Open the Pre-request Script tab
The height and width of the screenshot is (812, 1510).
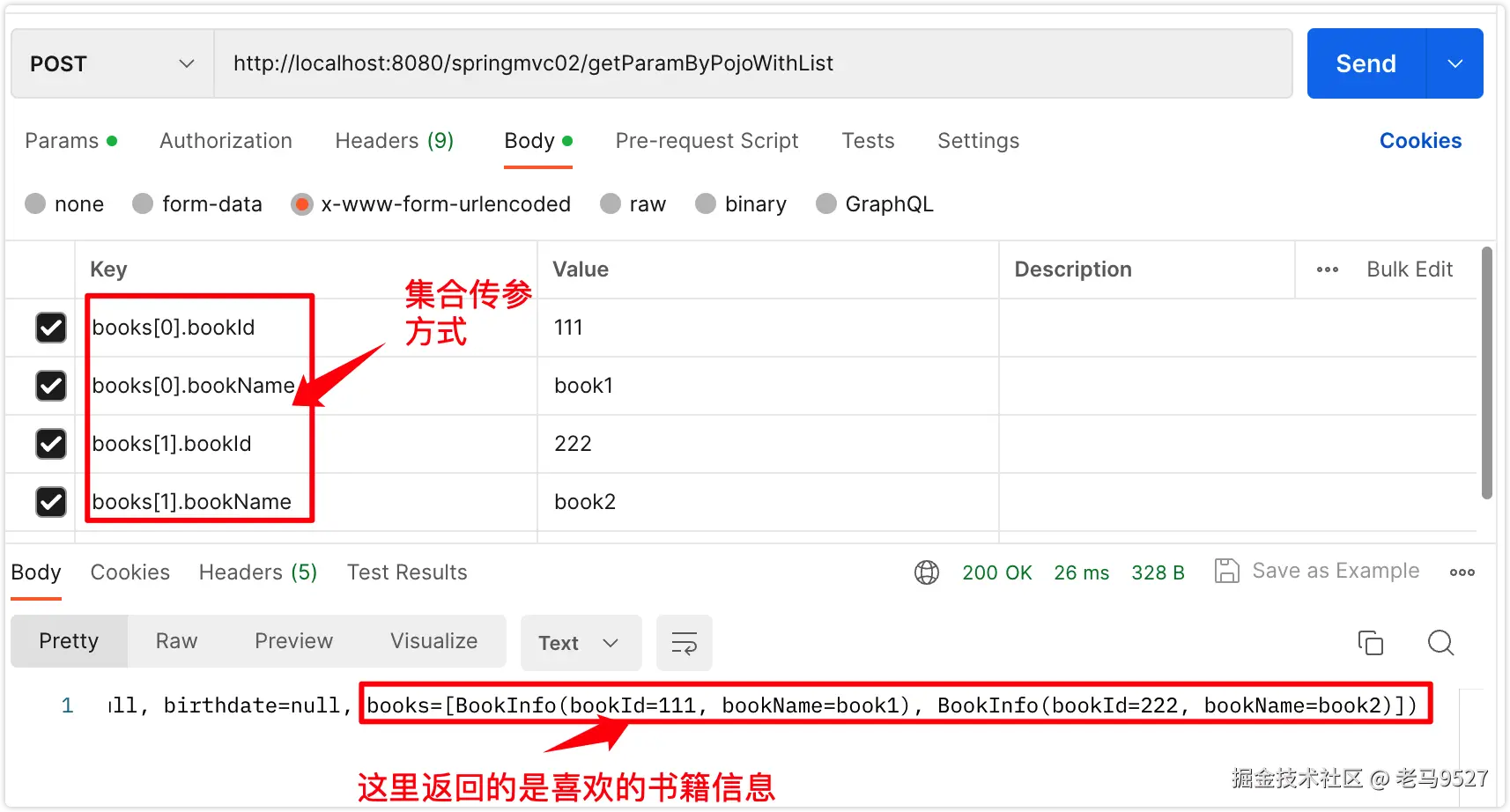point(707,141)
